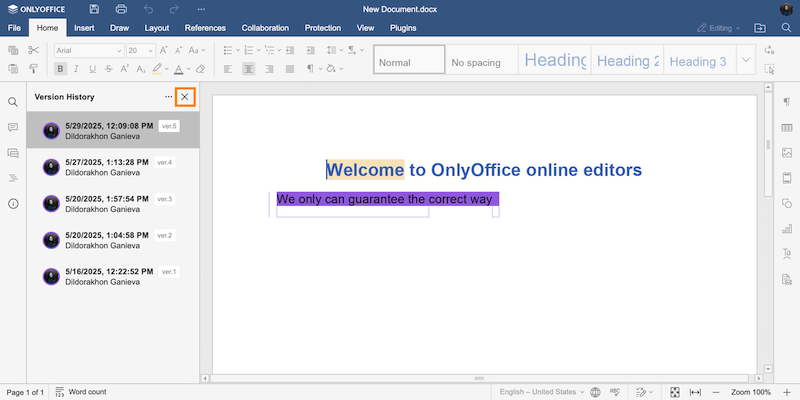
Task: Toggle Underline formatting
Action: pos(93,69)
